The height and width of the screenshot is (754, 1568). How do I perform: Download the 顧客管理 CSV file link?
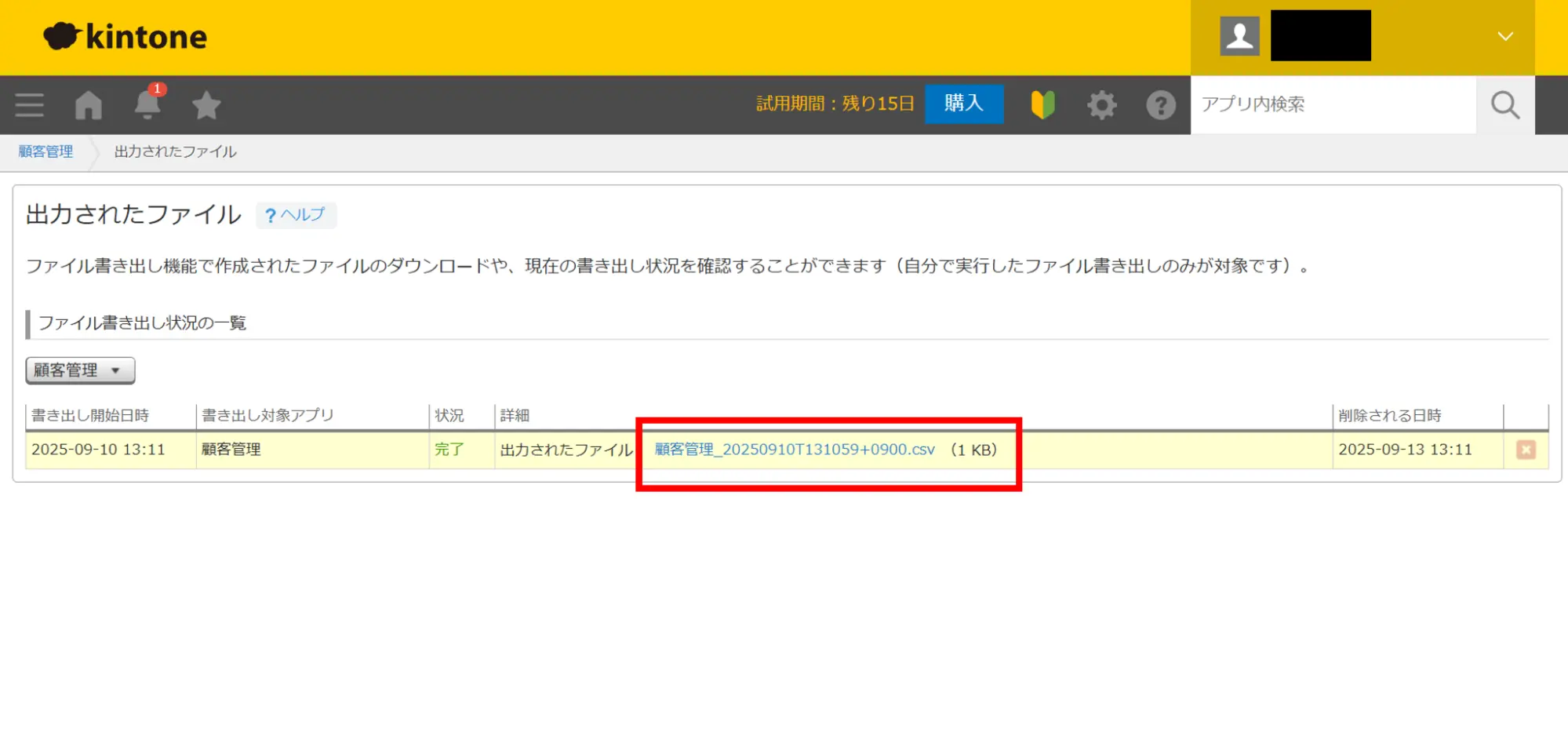[x=794, y=450]
